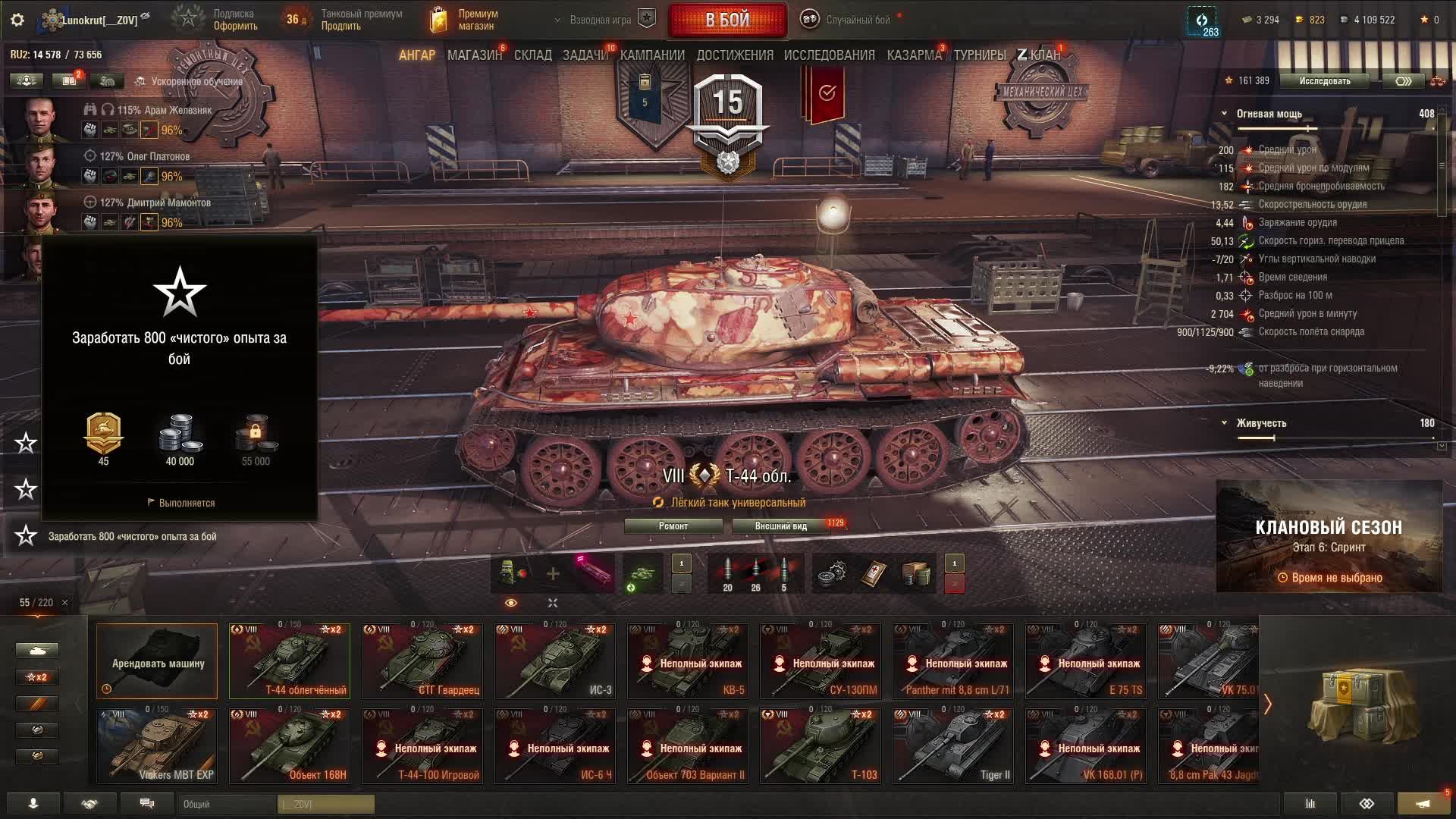Click the В БОЙ battle button

[x=727, y=20]
